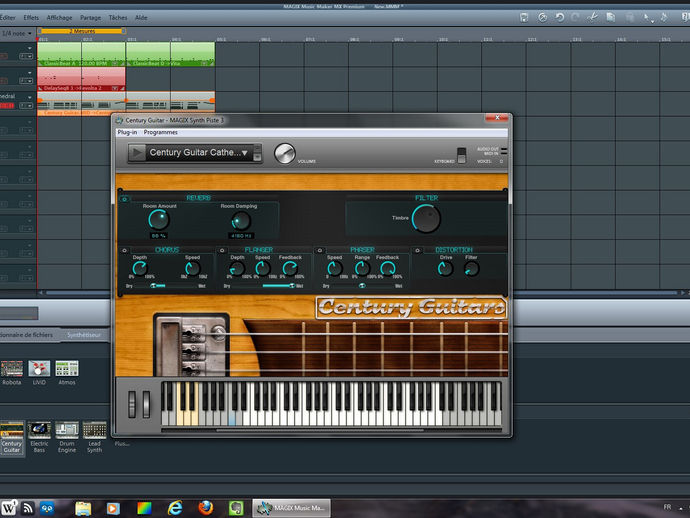690x518 pixels.
Task: Expand the second track's options arrow
Action: (x=29, y=73)
